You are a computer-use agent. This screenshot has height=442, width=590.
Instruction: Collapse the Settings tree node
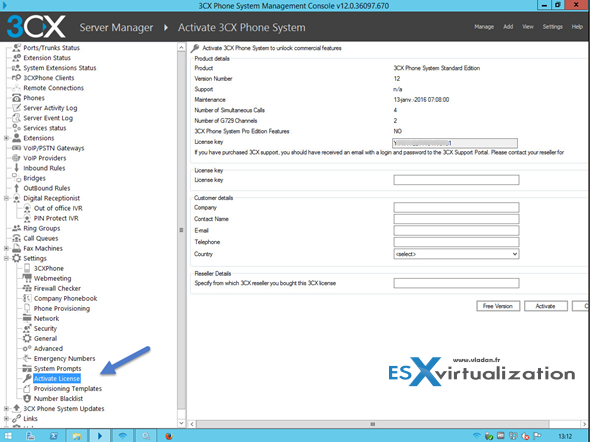[x=6, y=258]
